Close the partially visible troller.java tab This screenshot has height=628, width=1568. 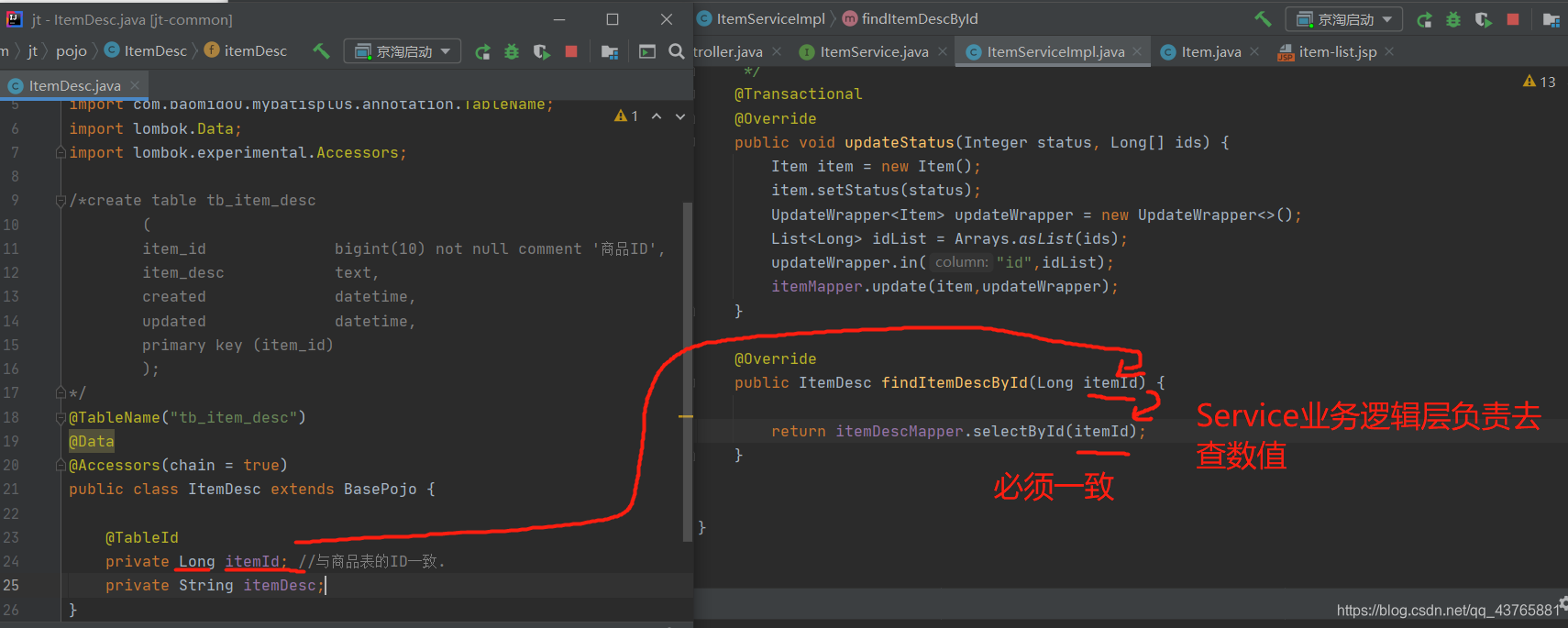click(x=777, y=51)
